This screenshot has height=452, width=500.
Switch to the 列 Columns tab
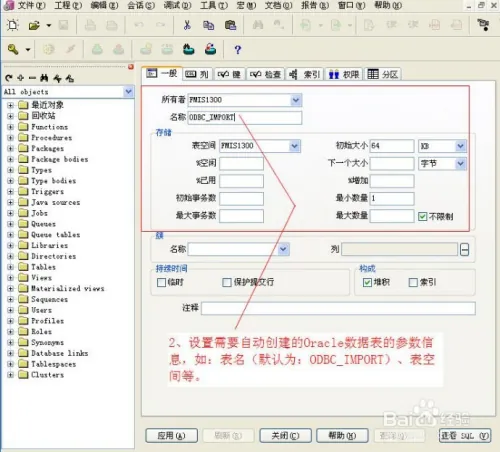(197, 74)
